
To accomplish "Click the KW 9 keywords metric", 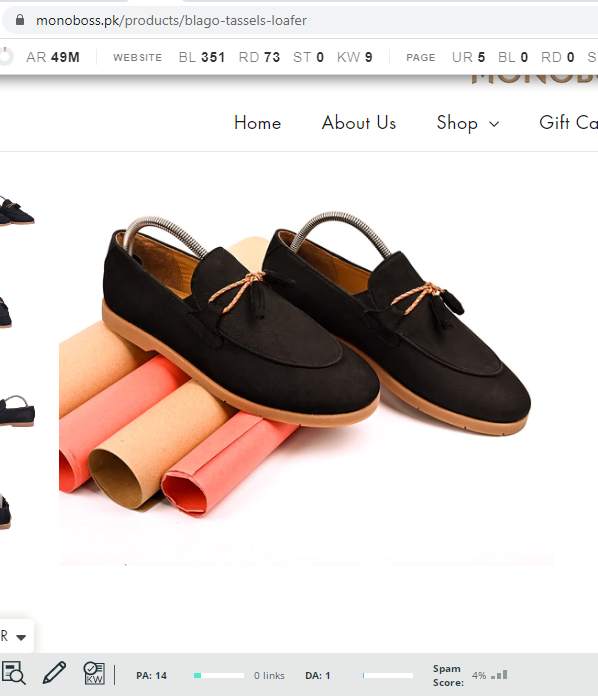I will [355, 57].
